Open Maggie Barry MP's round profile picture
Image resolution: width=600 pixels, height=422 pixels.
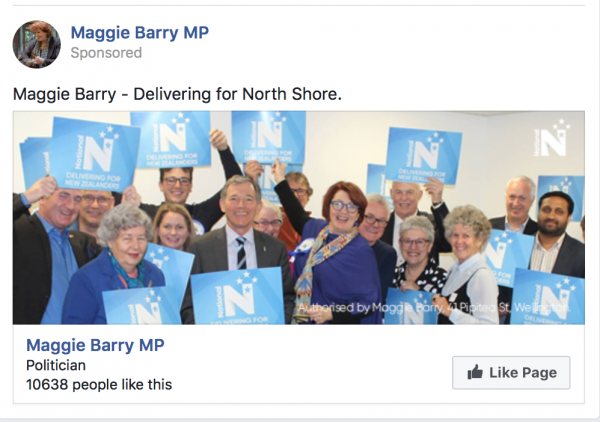[x=37, y=44]
